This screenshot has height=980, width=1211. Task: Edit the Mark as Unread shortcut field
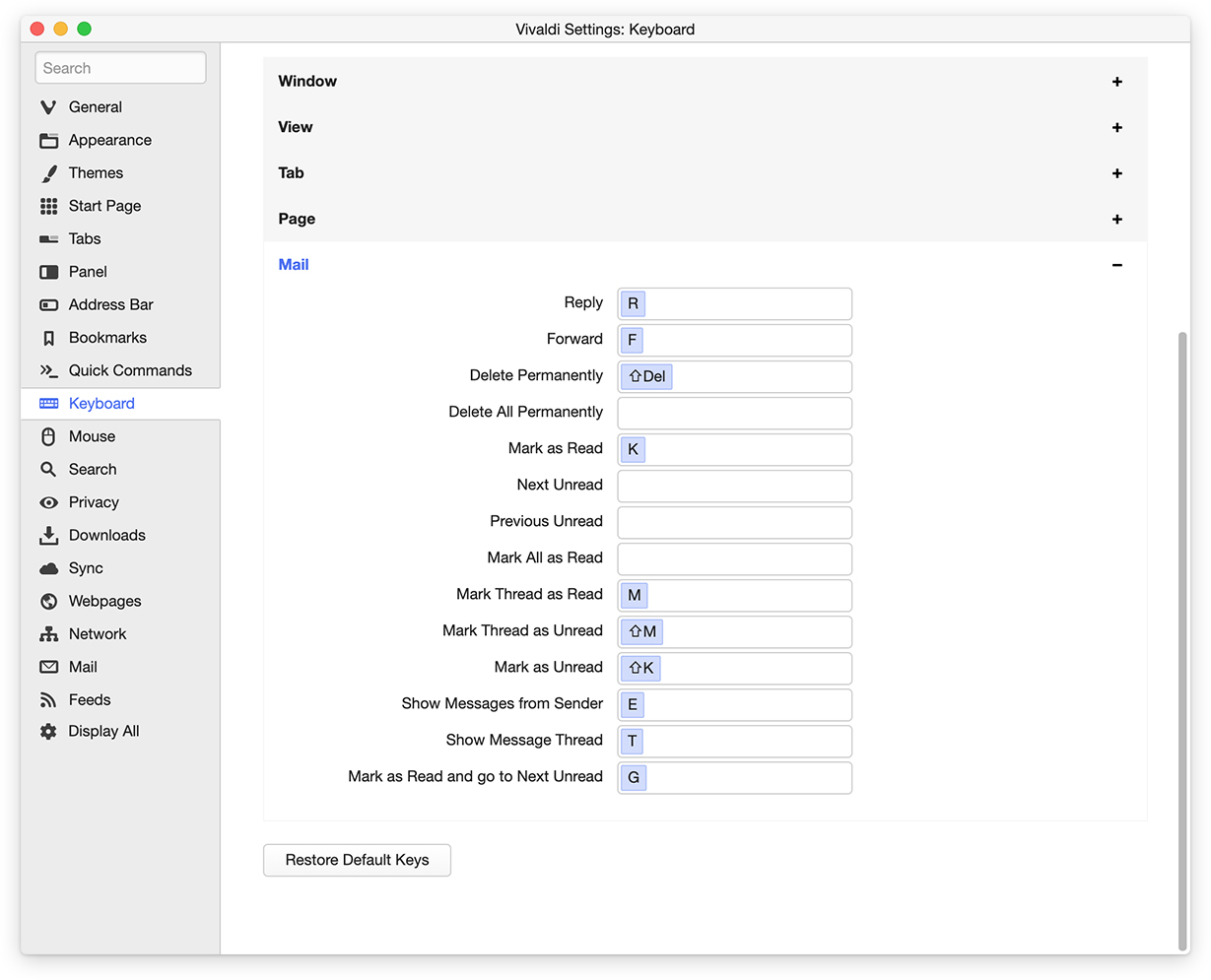click(735, 668)
